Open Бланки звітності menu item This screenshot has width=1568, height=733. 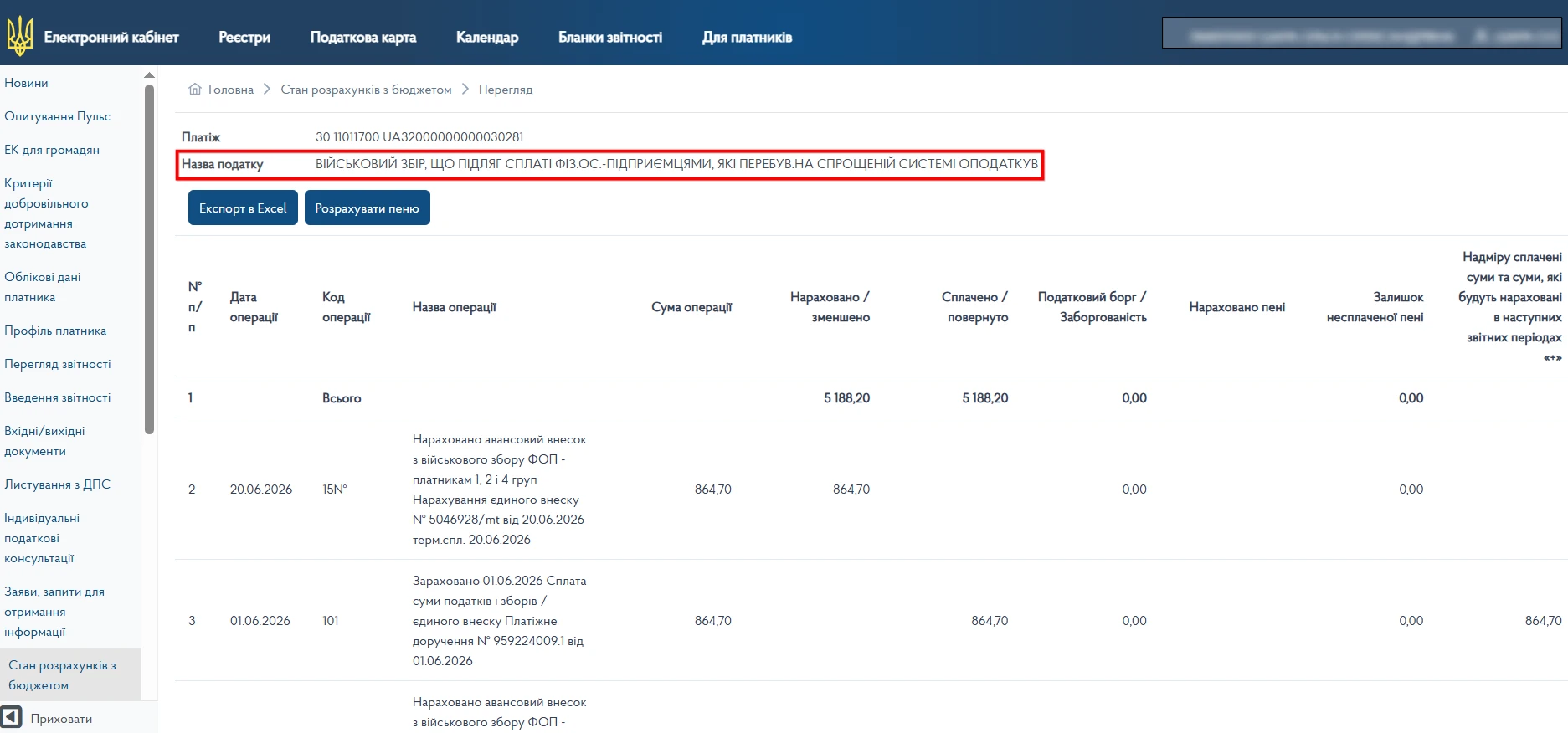click(610, 37)
